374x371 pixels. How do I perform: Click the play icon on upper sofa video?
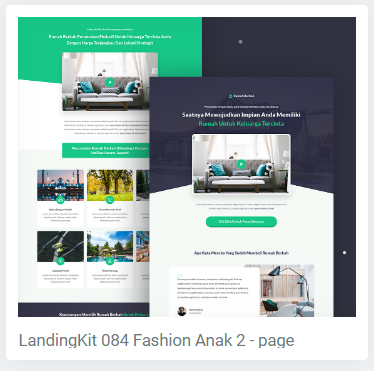coord(109,82)
